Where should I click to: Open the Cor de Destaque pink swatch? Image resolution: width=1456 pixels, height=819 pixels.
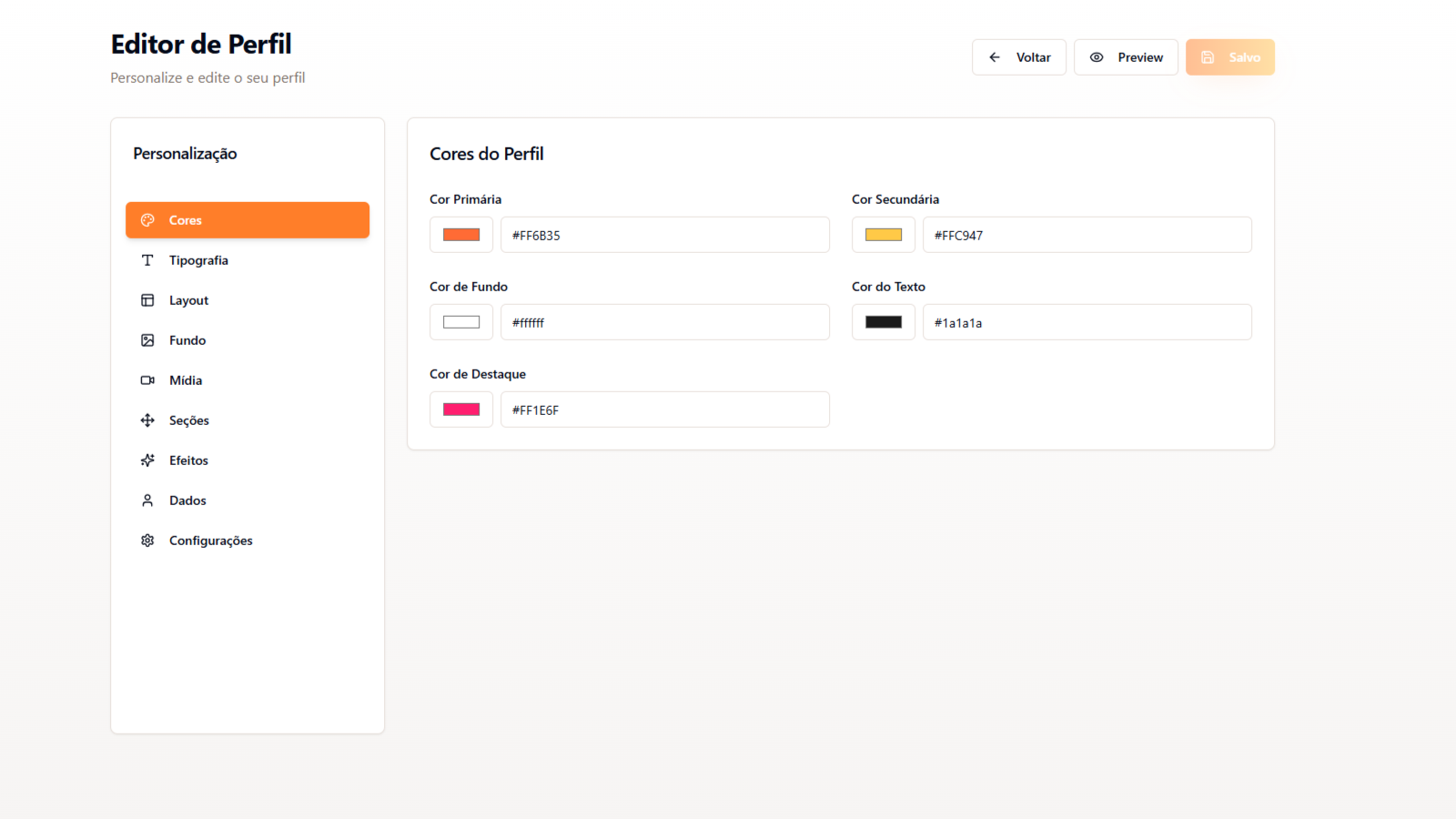(x=461, y=409)
